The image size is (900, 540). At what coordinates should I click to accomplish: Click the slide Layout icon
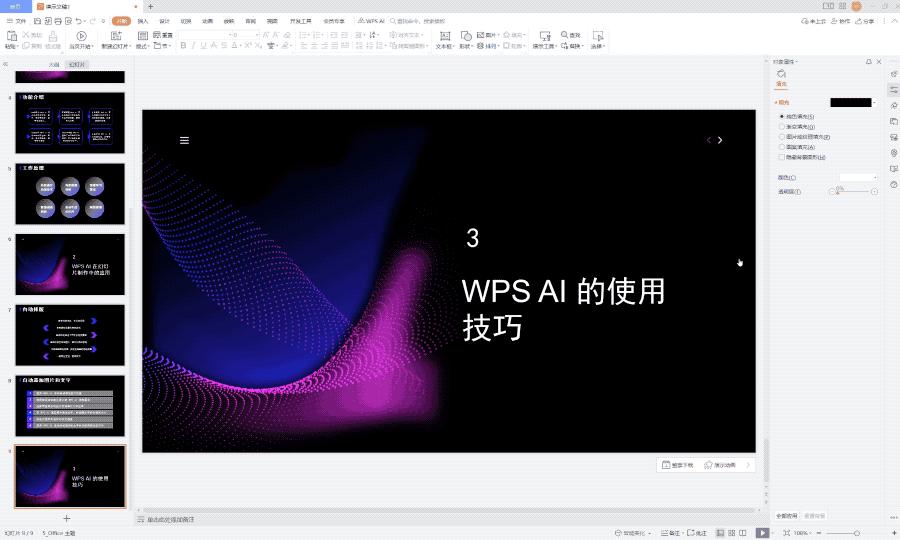143,36
